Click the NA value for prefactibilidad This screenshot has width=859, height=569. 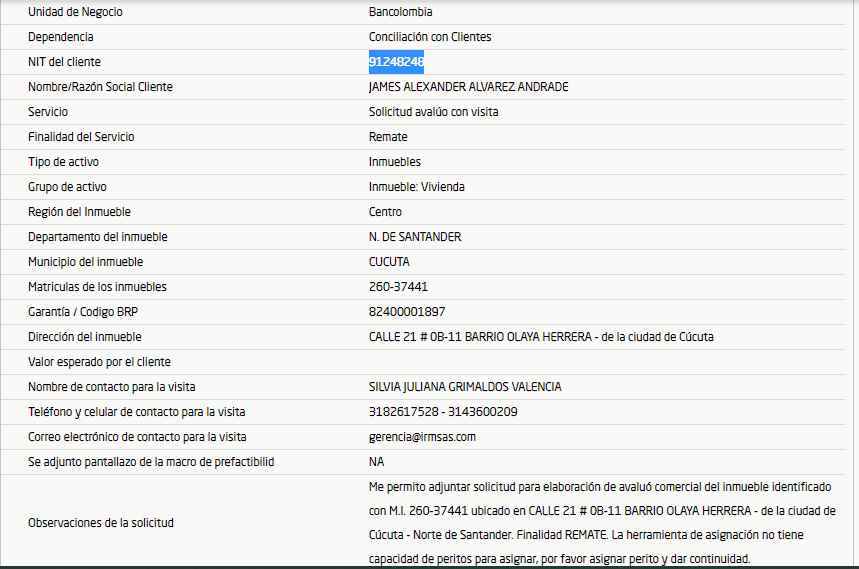tap(376, 462)
